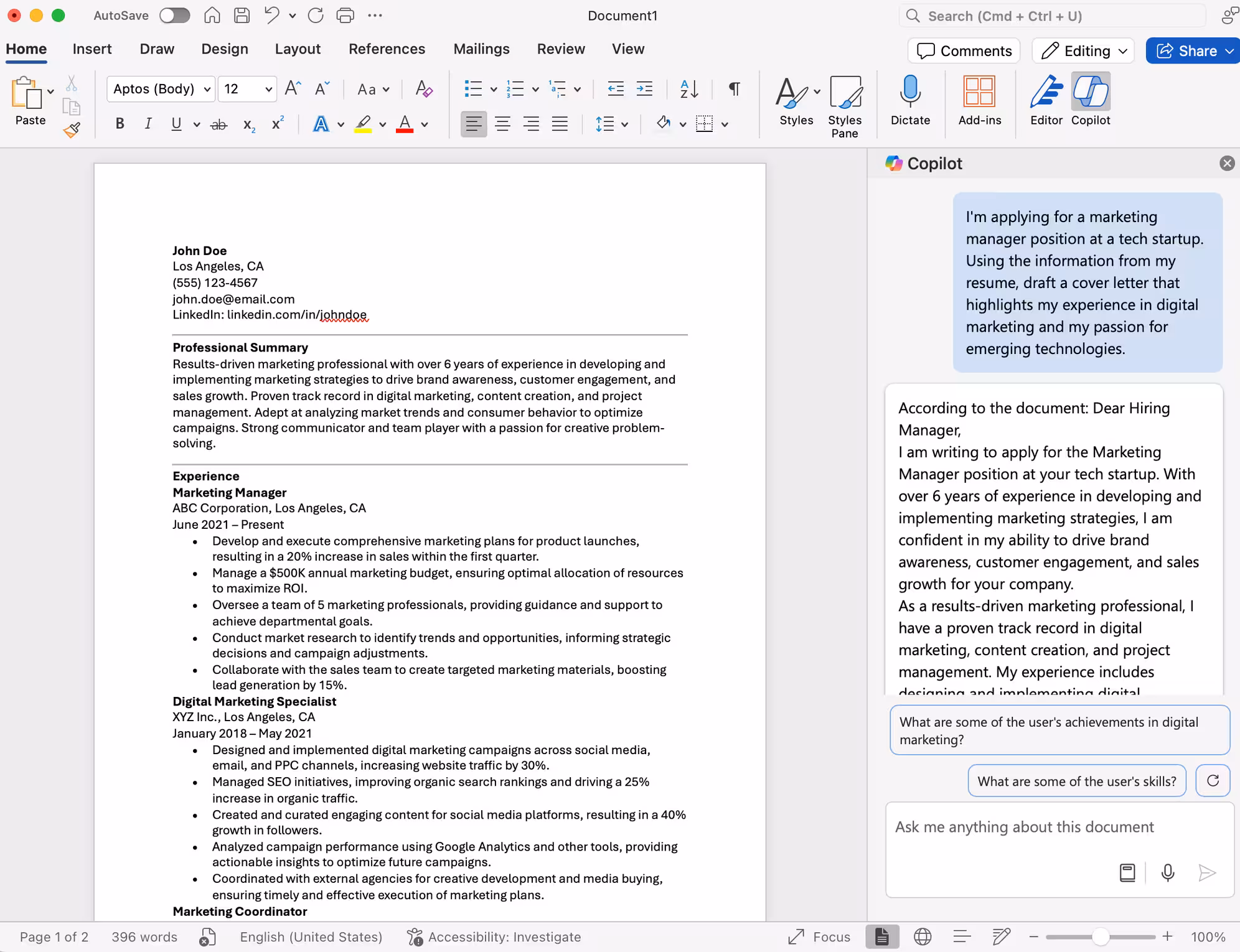The height and width of the screenshot is (952, 1240).
Task: Open the font name dropdown
Action: pos(207,89)
